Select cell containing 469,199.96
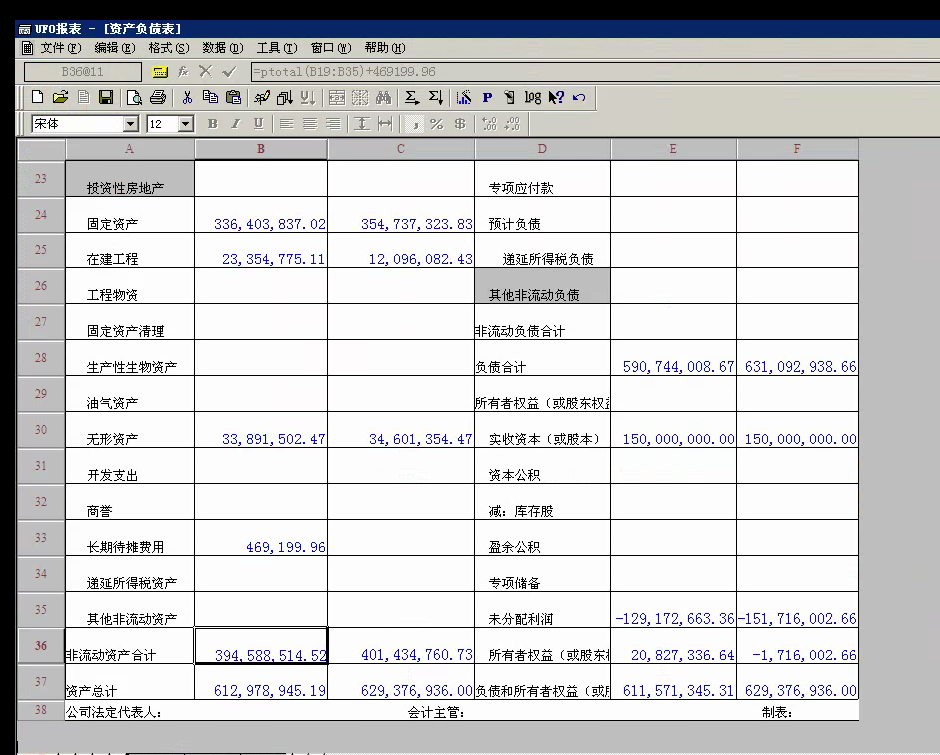The image size is (940, 755). click(x=261, y=538)
